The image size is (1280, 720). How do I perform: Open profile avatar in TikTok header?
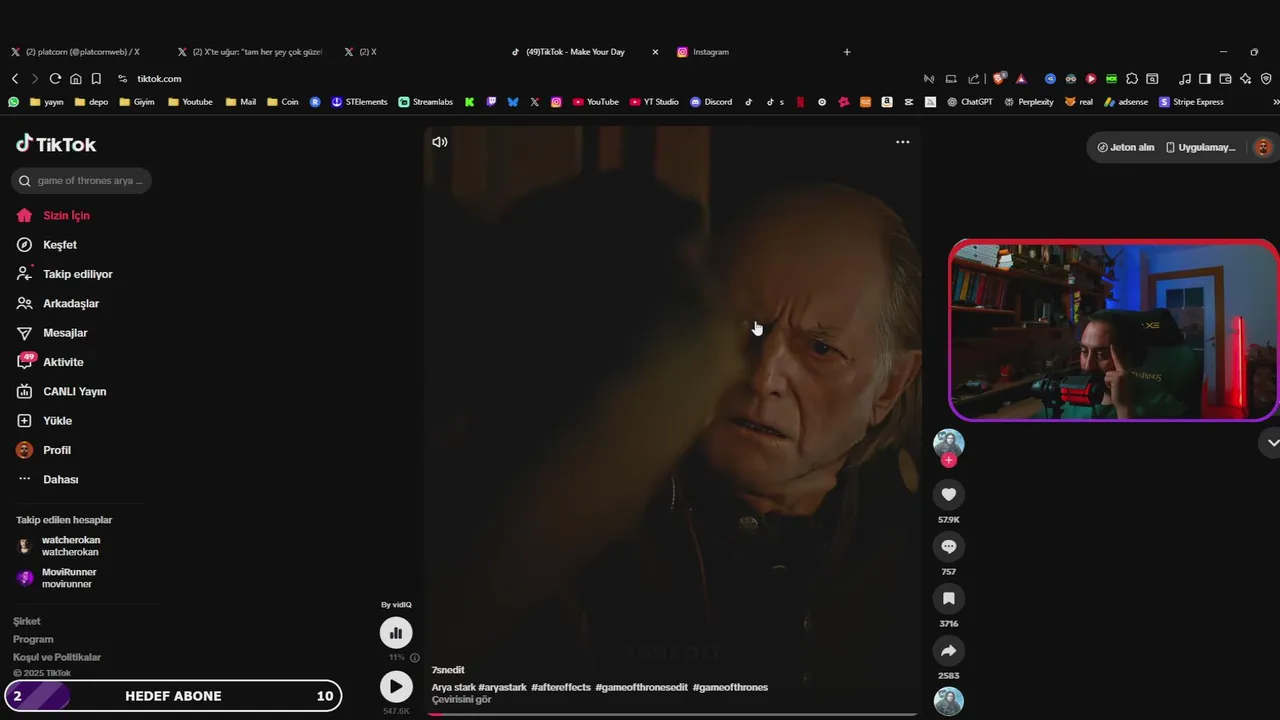[x=1263, y=147]
